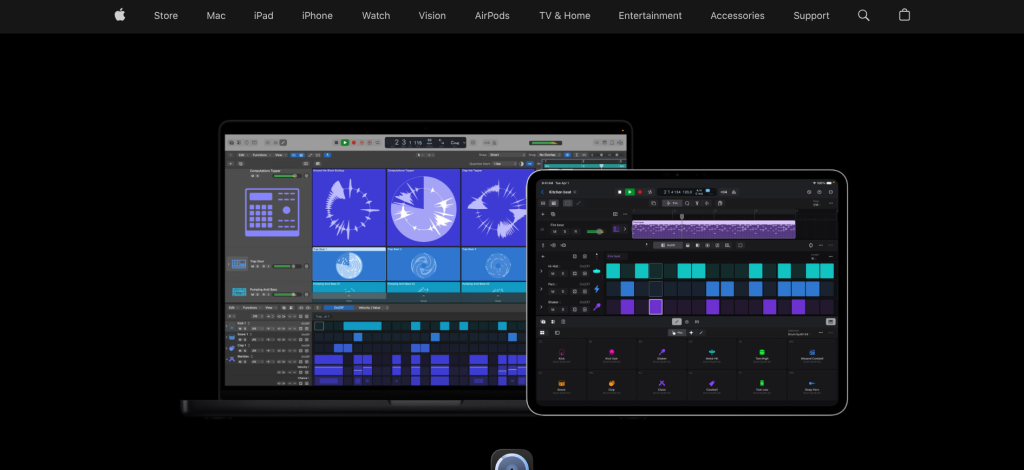This screenshot has height=470, width=1024.
Task: Go to the Support link
Action: [811, 15]
